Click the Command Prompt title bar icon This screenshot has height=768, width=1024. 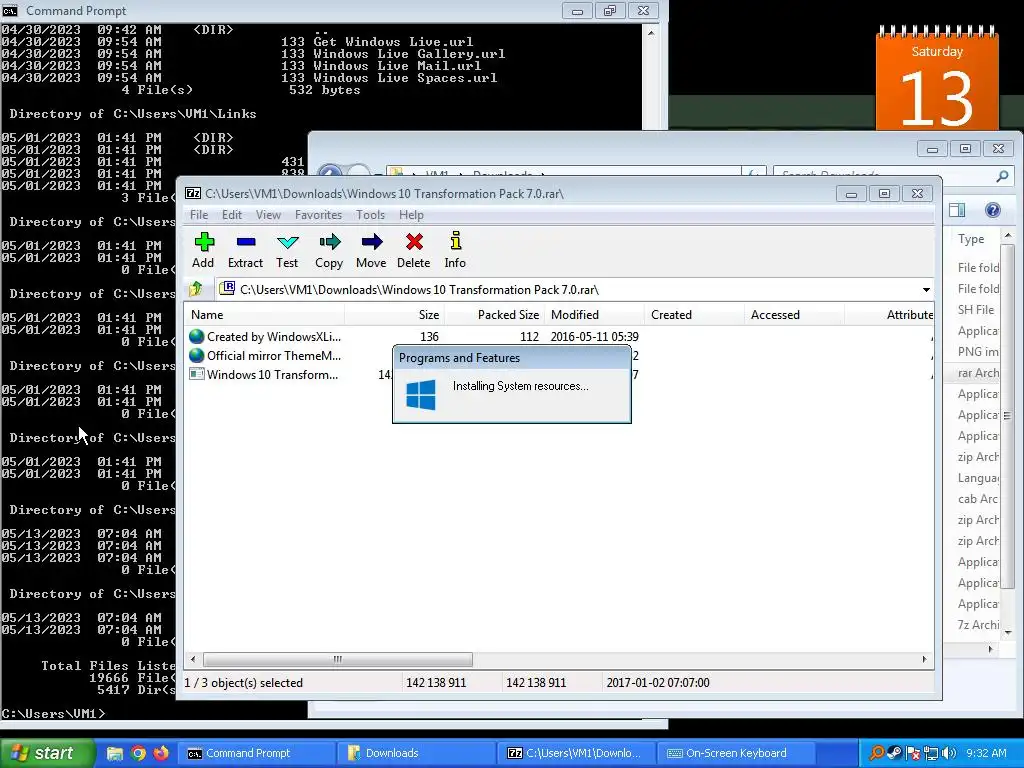click(10, 10)
